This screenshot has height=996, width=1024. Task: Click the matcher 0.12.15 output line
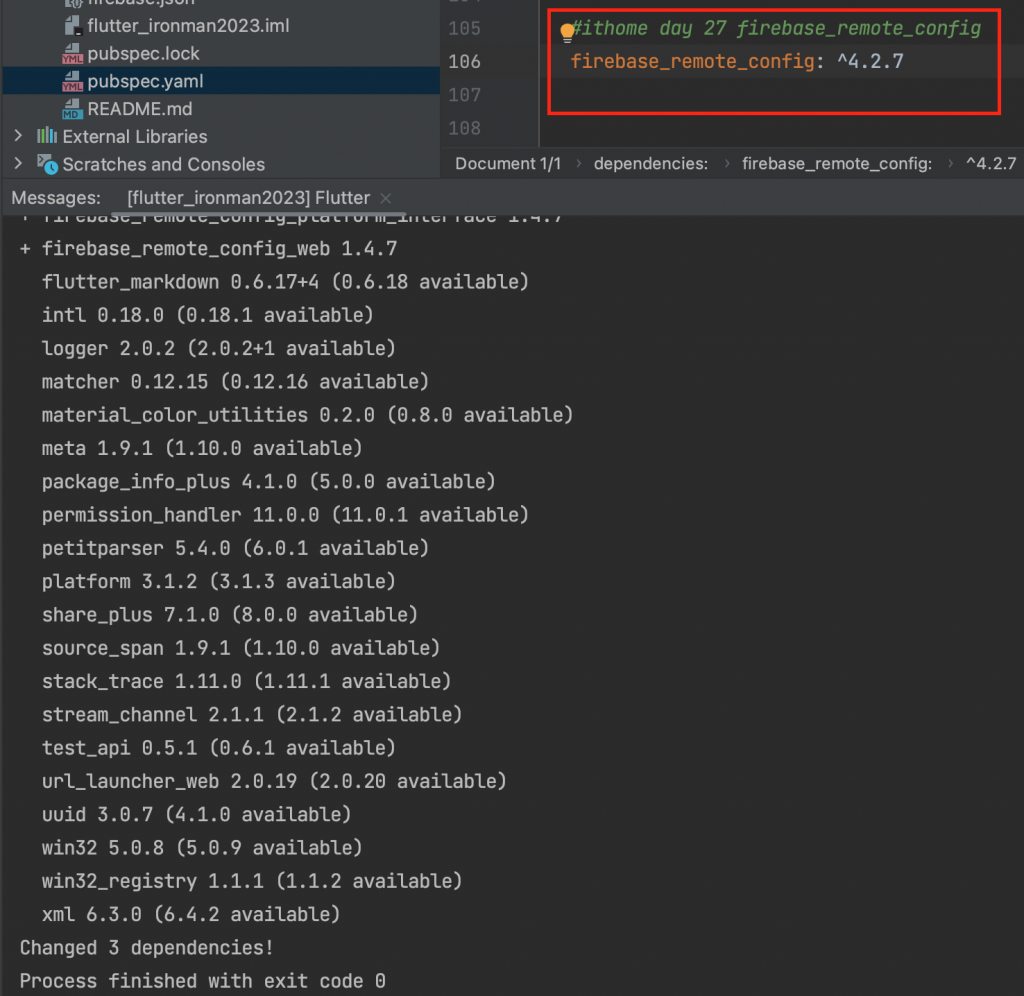pyautogui.click(x=235, y=381)
